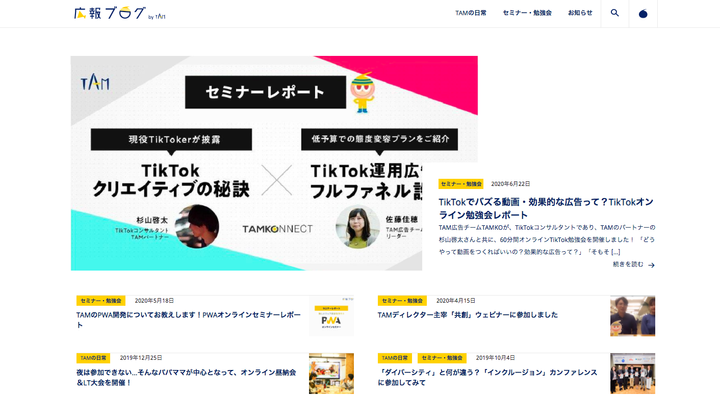Click the セミナー・勉強会 tag dated 2020年5月18日

point(101,301)
